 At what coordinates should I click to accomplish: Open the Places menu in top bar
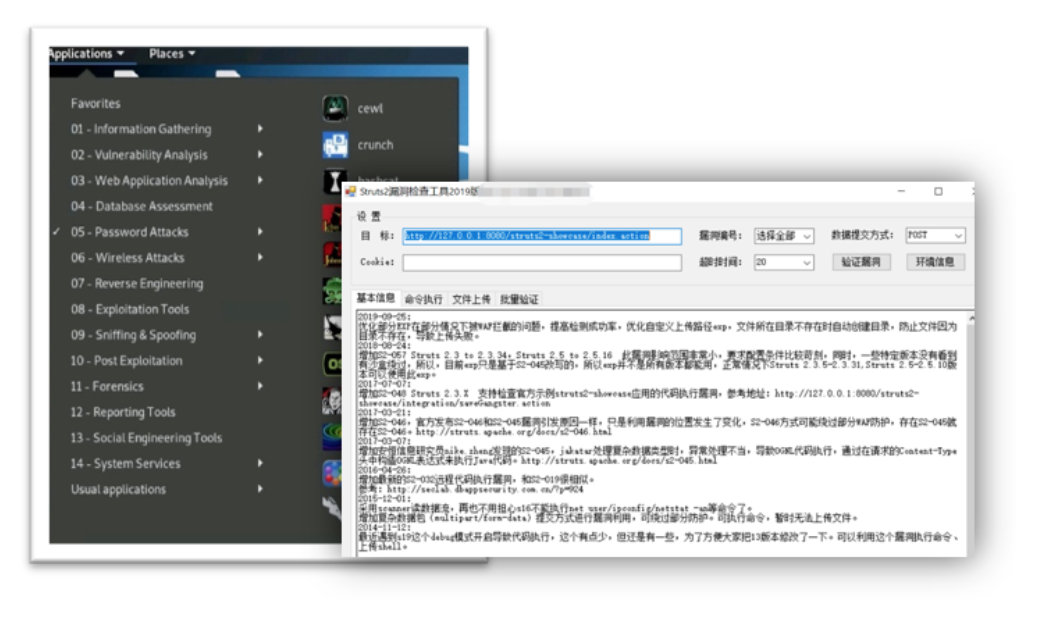[172, 54]
